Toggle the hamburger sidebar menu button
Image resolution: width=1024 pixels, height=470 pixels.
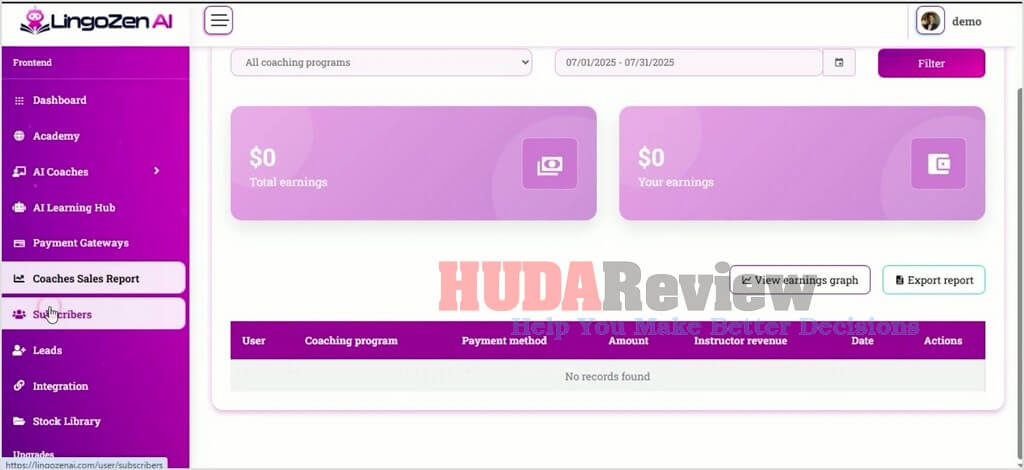(x=218, y=20)
